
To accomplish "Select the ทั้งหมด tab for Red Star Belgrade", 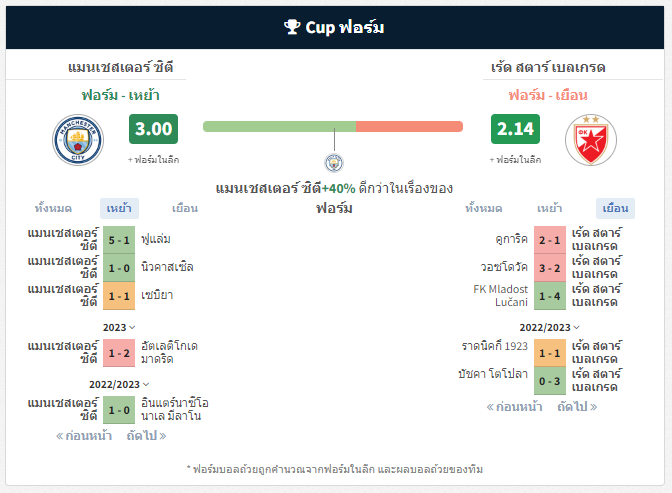I will [x=483, y=208].
